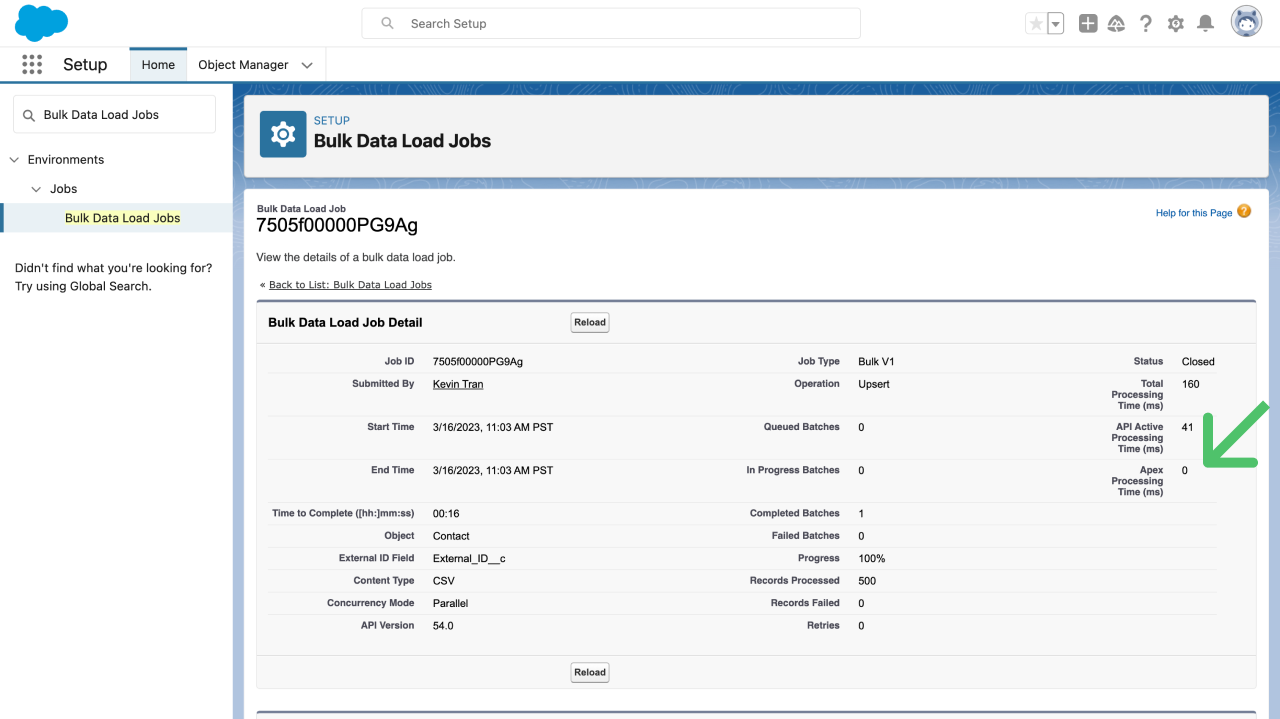
Task: Click the Salesforce cloud logo
Action: pyautogui.click(x=41, y=23)
